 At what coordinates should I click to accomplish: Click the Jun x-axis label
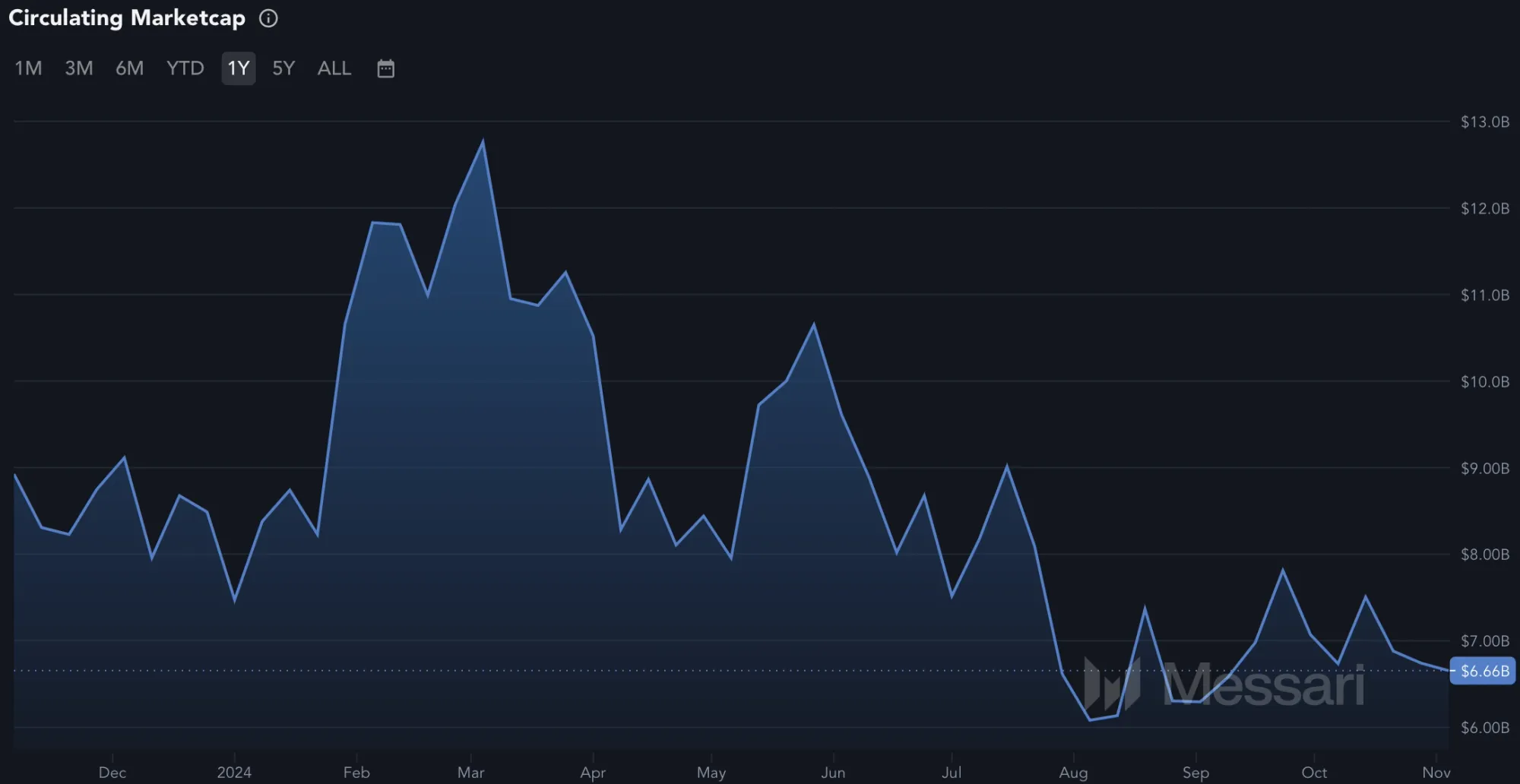(833, 773)
